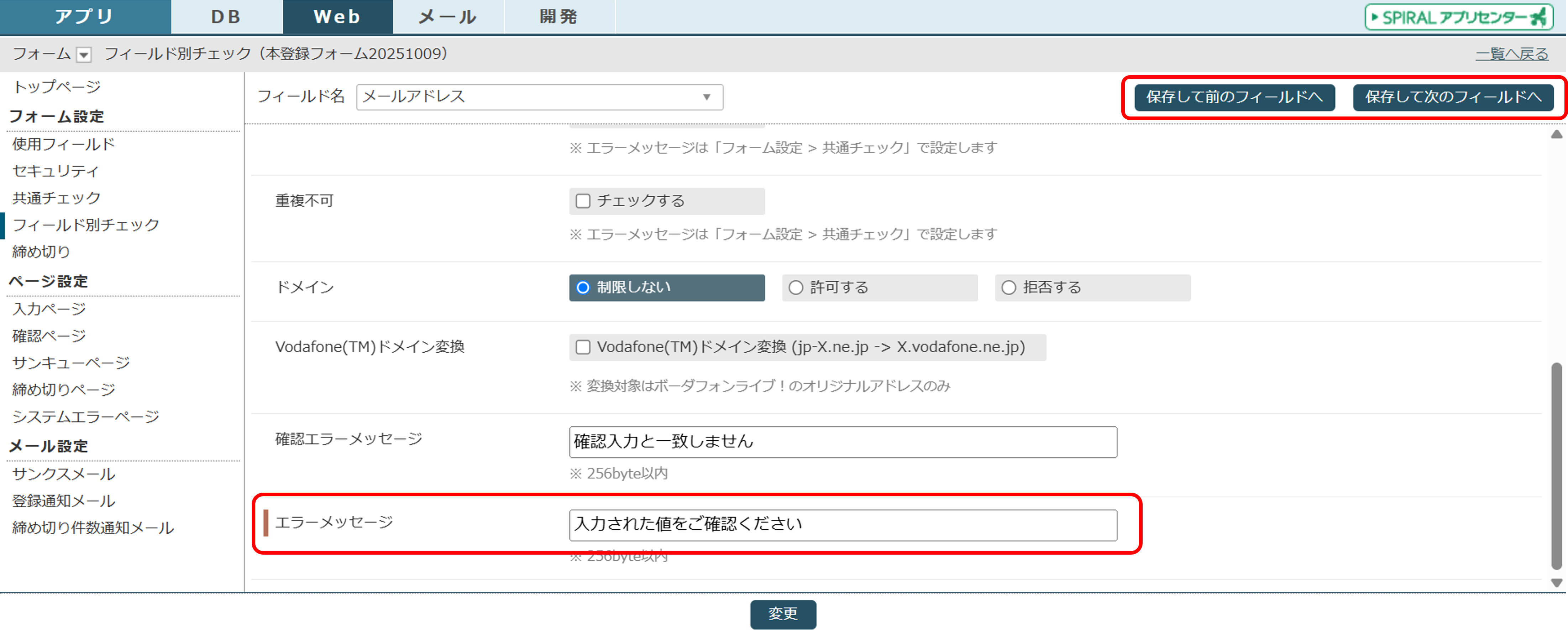
Task: Open the フィールド名 メールアドレス combo box
Action: coord(539,97)
